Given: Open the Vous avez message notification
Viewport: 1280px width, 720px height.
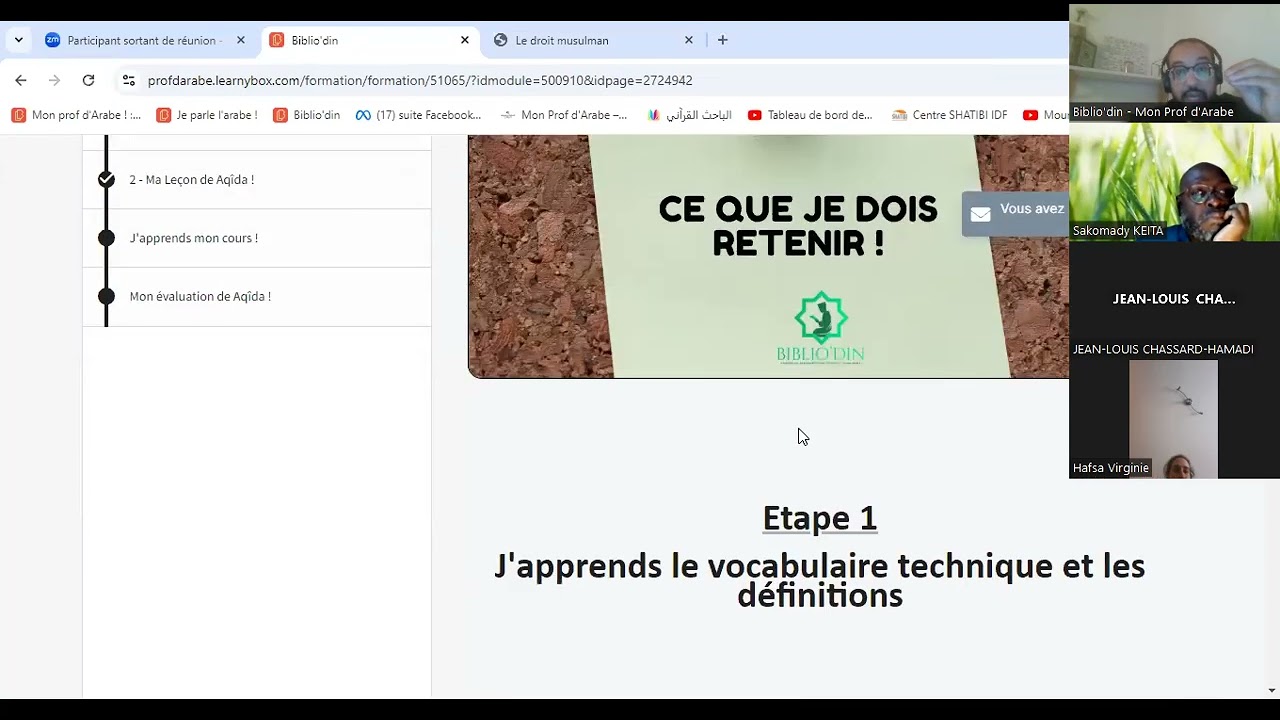Looking at the screenshot, I should pyautogui.click(x=1015, y=213).
